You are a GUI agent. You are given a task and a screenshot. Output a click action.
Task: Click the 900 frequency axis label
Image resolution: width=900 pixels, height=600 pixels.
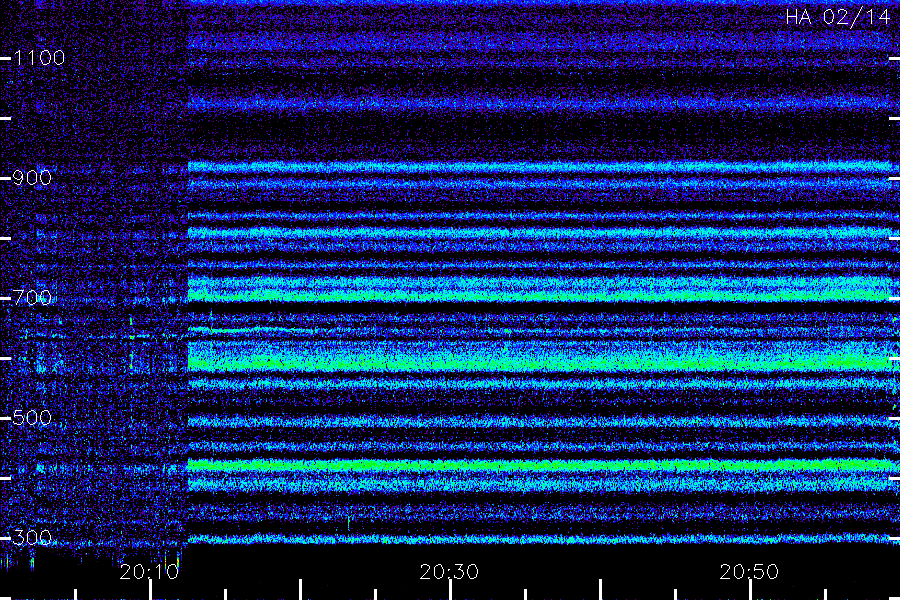point(32,178)
